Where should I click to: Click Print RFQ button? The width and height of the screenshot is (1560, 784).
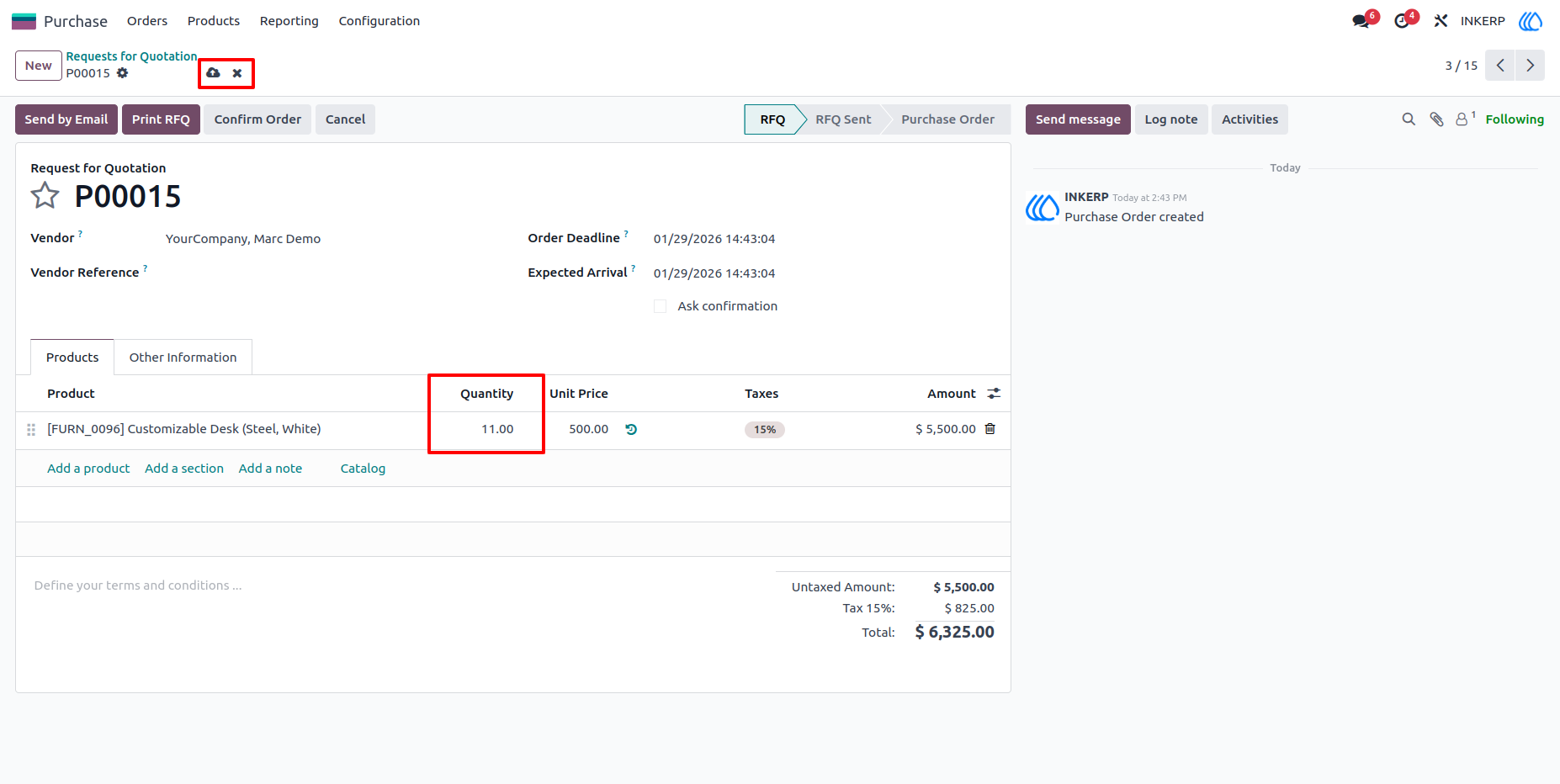point(161,119)
